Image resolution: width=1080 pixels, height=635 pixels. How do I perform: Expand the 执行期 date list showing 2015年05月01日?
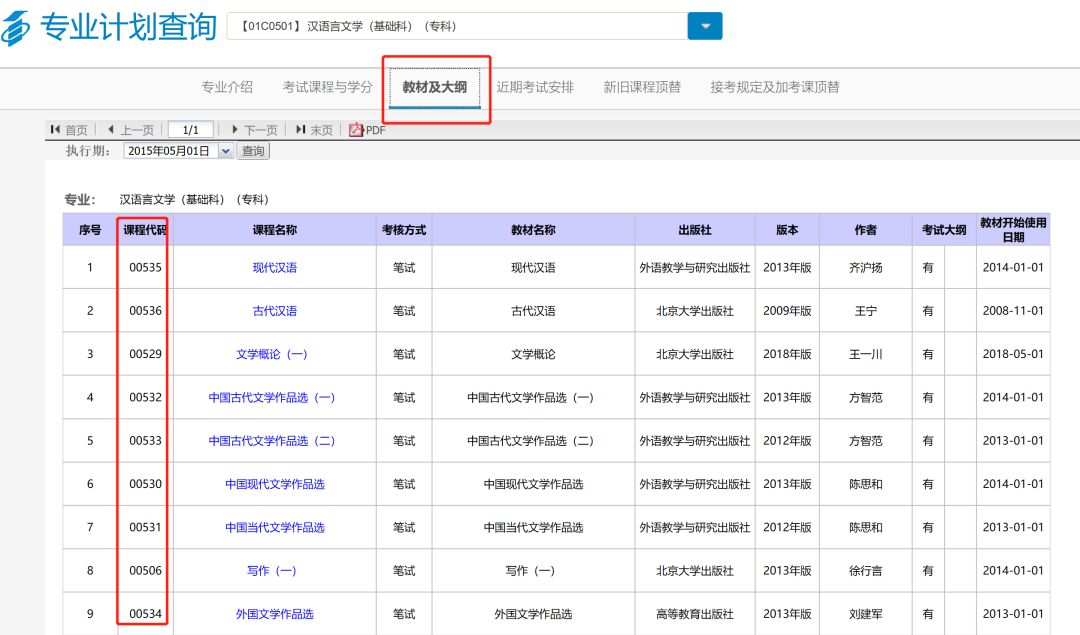[175, 151]
